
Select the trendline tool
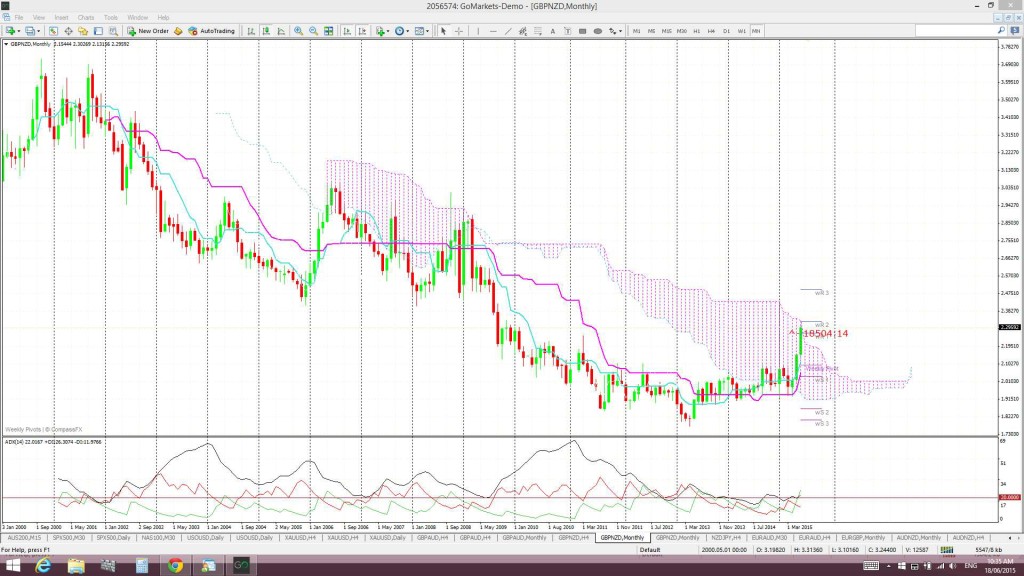pyautogui.click(x=508, y=31)
